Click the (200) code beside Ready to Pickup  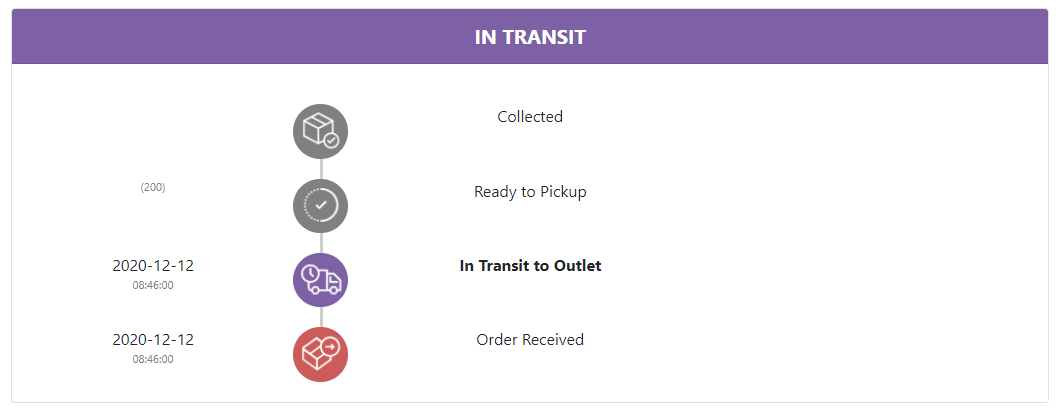coord(153,187)
